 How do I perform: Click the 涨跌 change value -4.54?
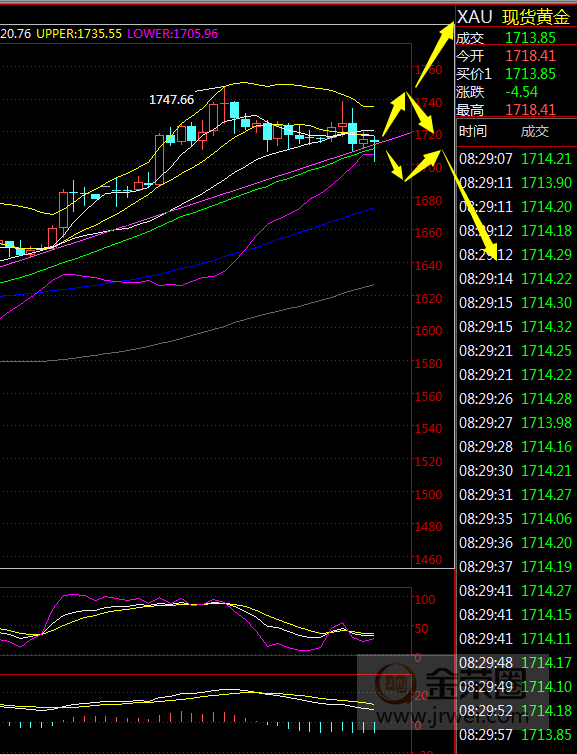[x=522, y=92]
